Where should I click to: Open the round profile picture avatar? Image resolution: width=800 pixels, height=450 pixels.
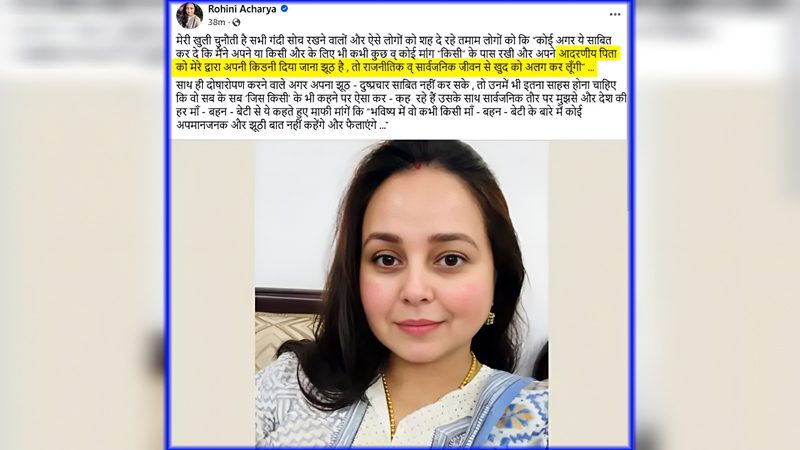189,15
